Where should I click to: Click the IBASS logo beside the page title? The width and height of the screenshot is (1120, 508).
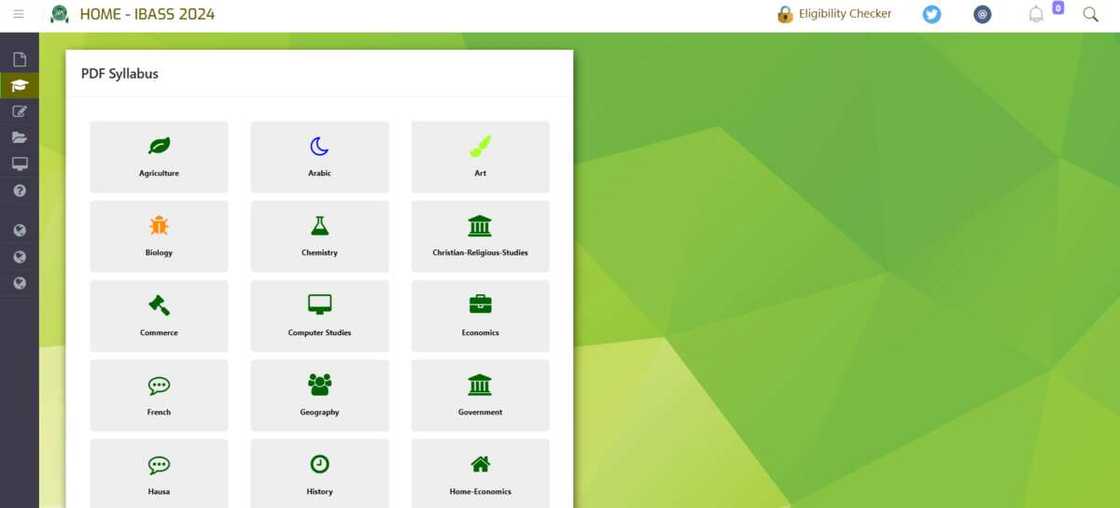click(x=59, y=14)
